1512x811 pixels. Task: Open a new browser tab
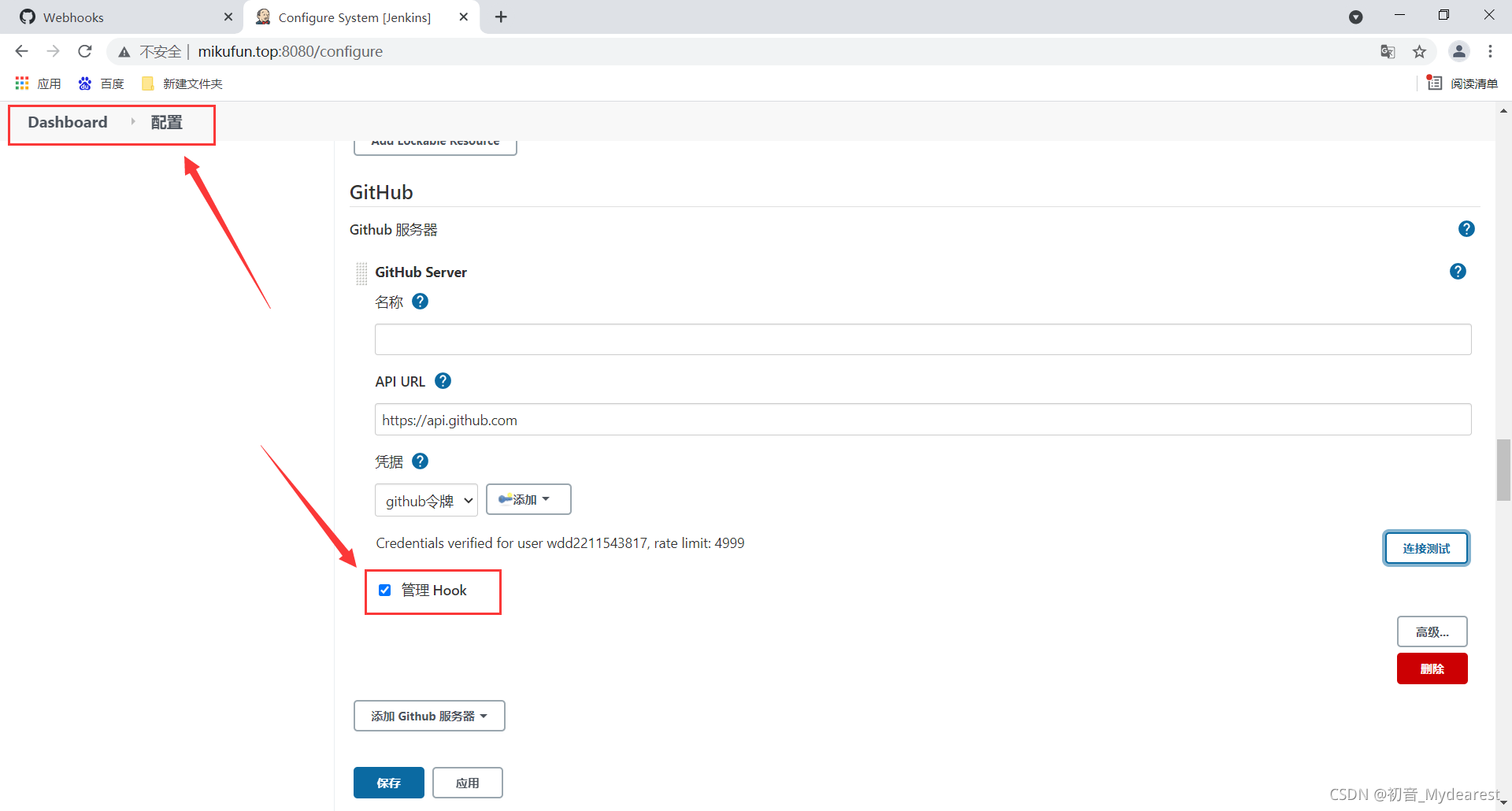[x=501, y=17]
